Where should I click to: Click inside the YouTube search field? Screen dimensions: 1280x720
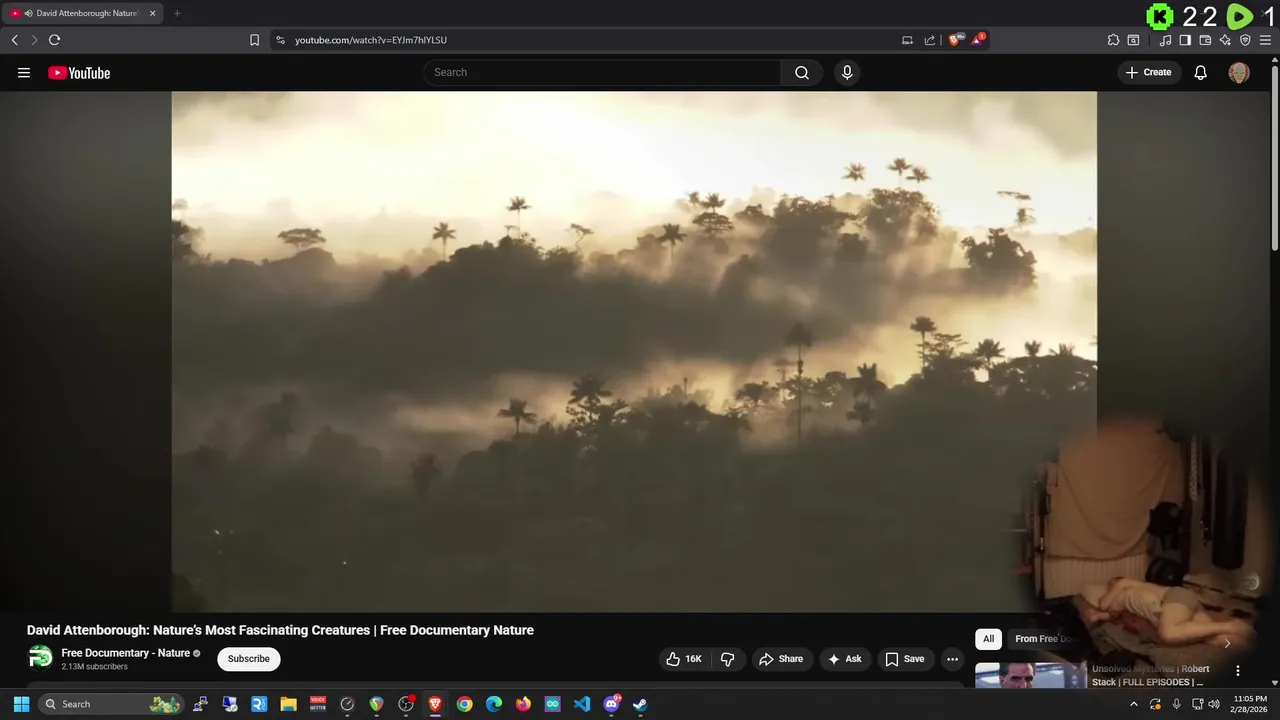(603, 72)
